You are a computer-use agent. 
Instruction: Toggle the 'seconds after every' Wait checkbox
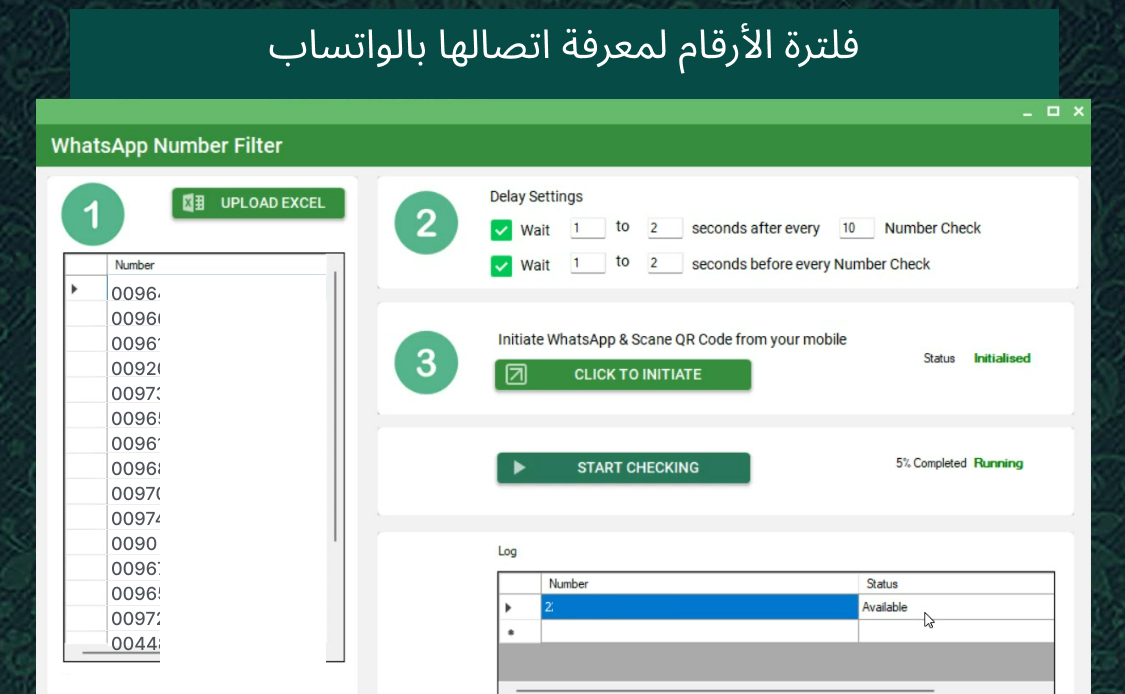501,230
